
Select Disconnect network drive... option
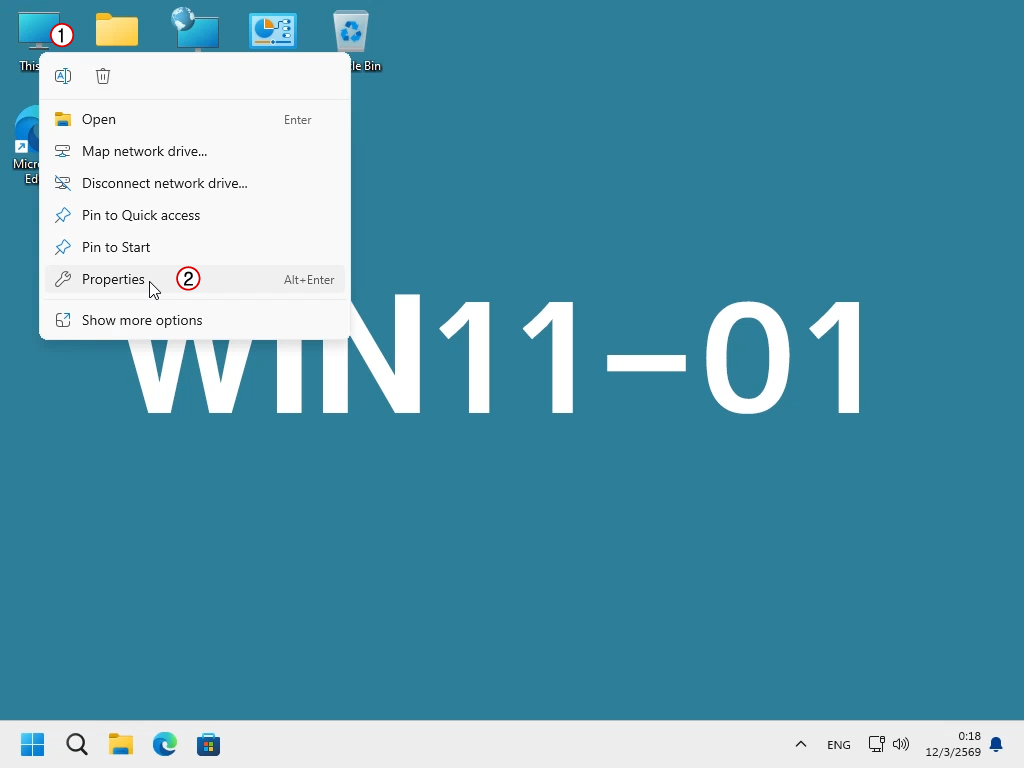[195, 184]
